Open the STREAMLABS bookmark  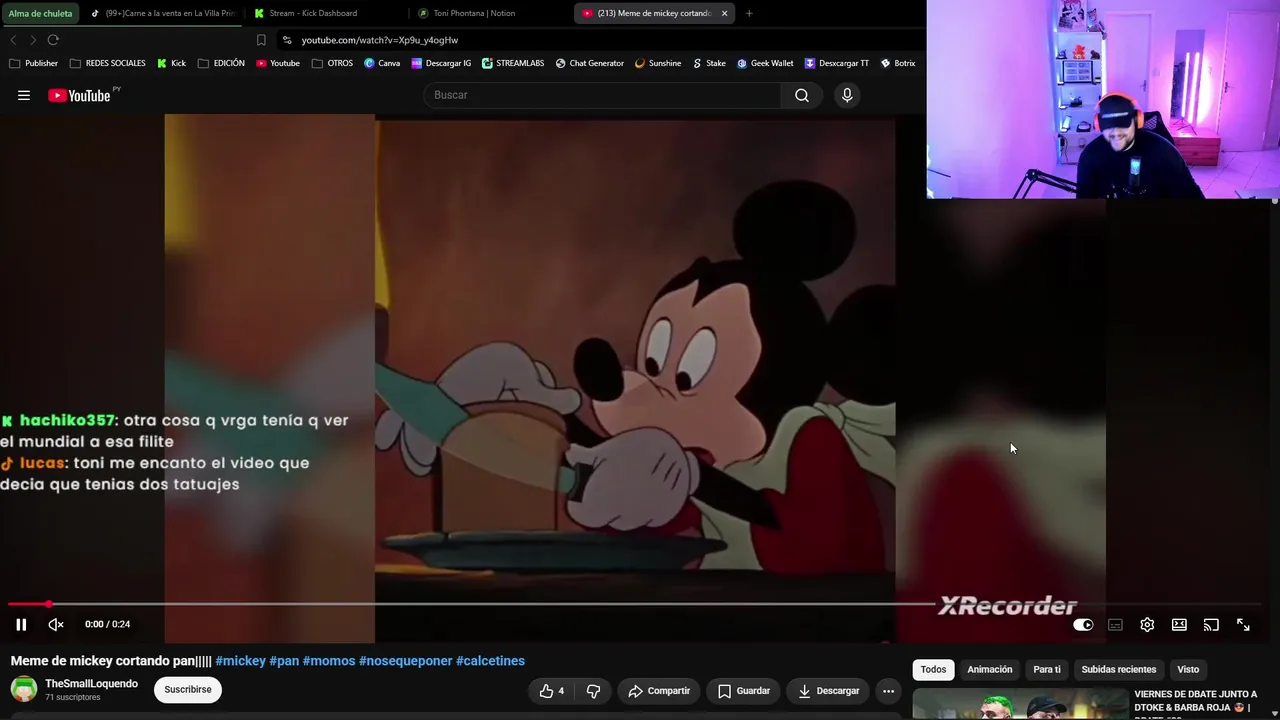[513, 63]
